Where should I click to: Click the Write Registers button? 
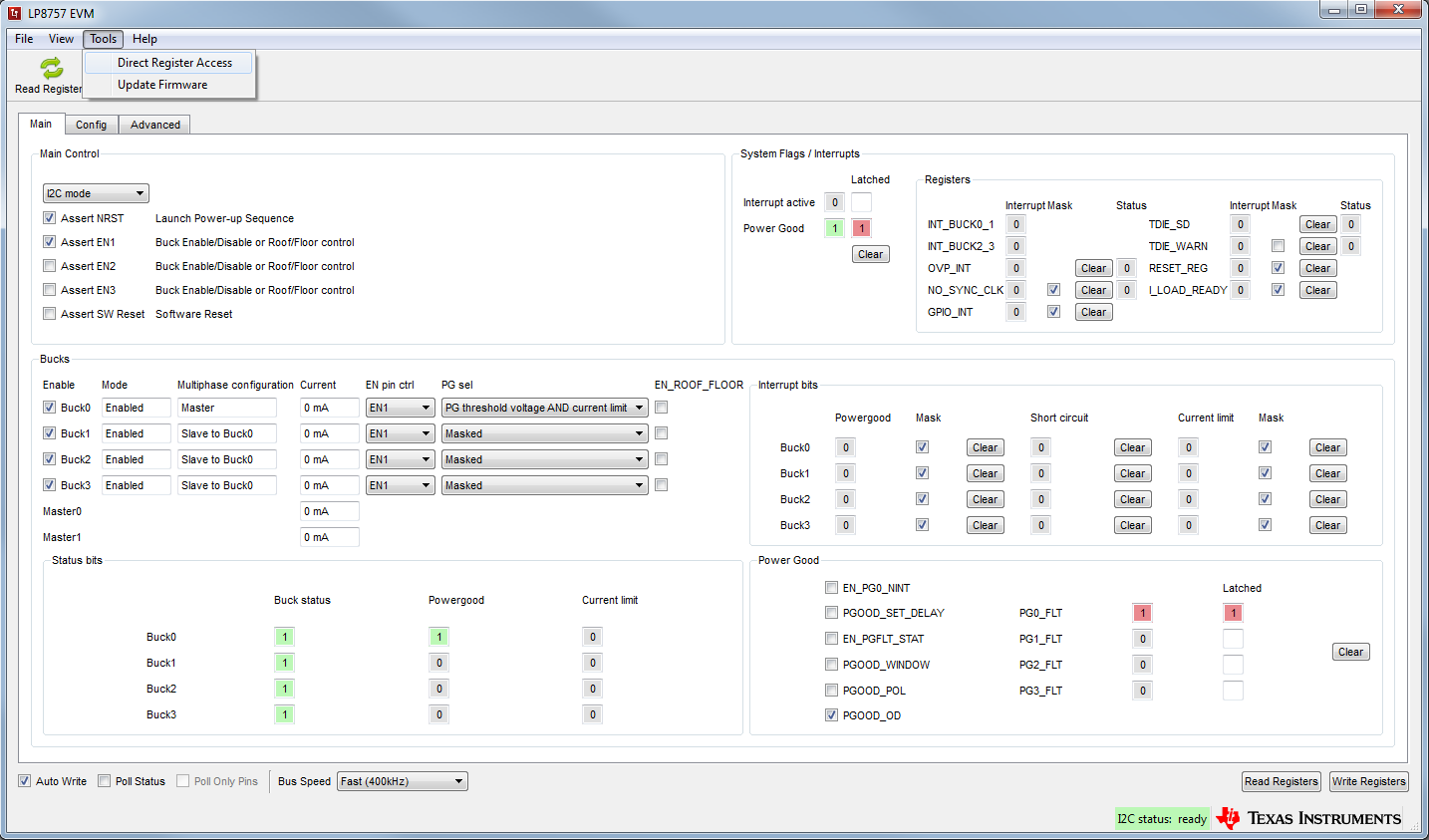coord(1369,781)
